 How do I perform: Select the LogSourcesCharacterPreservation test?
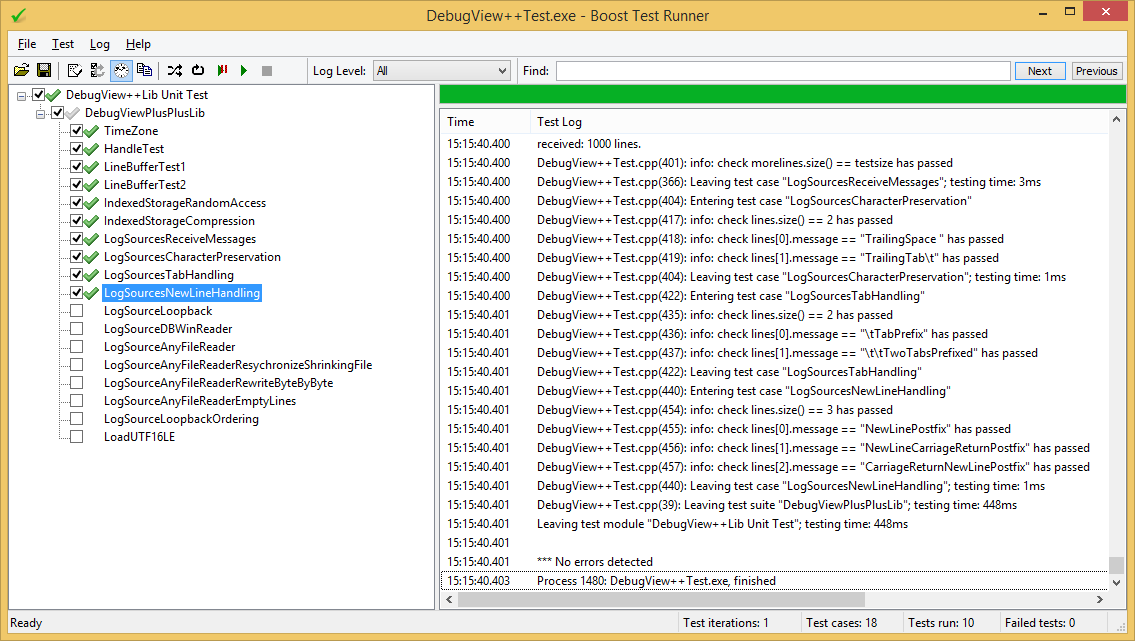pyautogui.click(x=192, y=257)
